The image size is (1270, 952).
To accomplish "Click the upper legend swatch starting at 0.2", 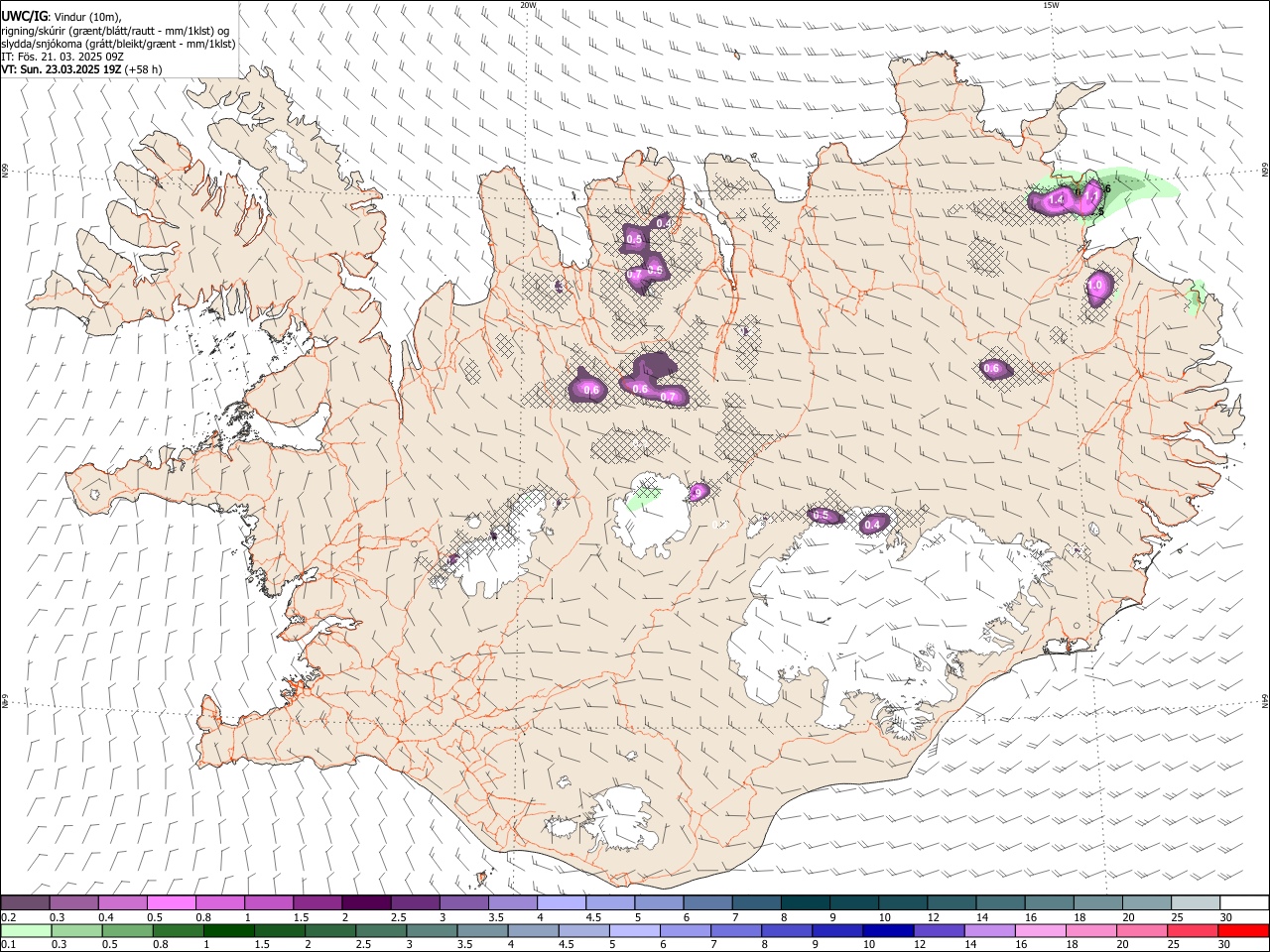I will [26, 903].
